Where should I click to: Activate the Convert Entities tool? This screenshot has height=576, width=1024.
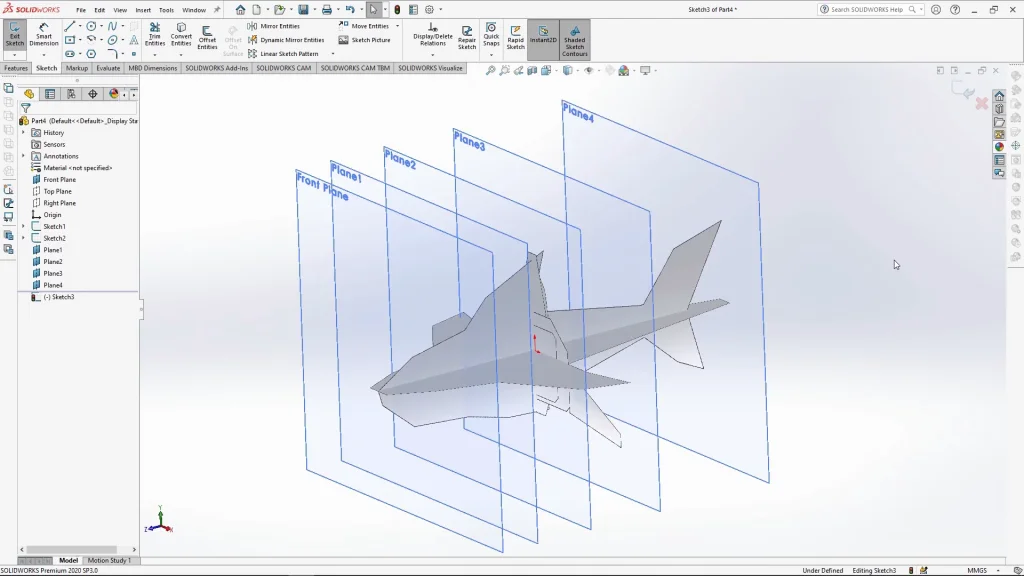[x=181, y=36]
